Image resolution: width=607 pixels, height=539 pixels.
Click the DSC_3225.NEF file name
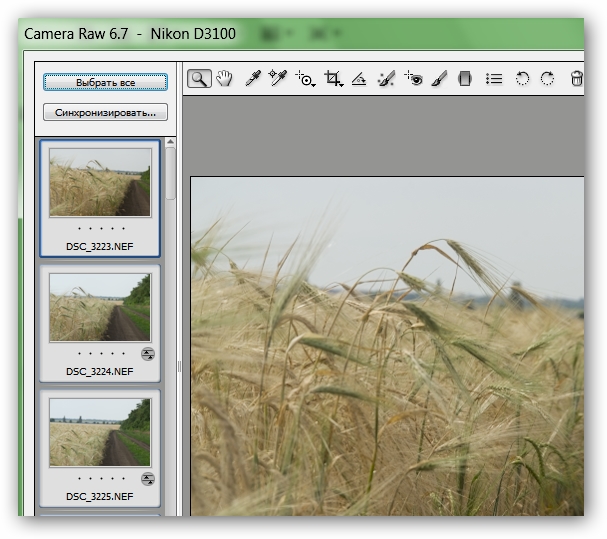[x=100, y=497]
